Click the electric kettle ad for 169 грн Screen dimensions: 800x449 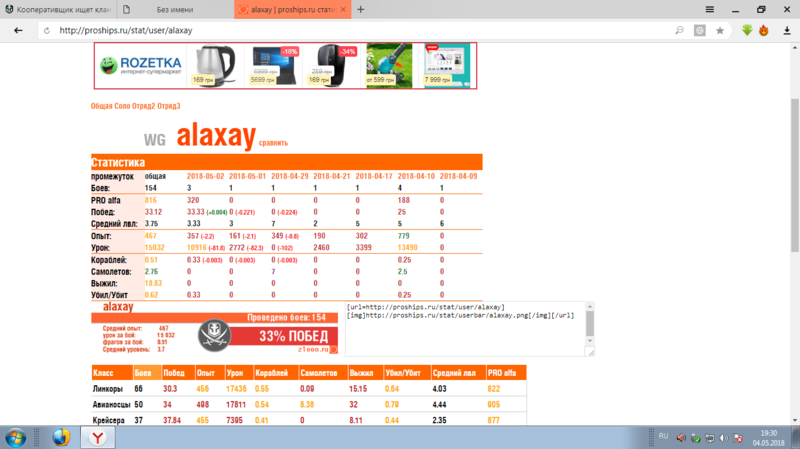click(215, 66)
